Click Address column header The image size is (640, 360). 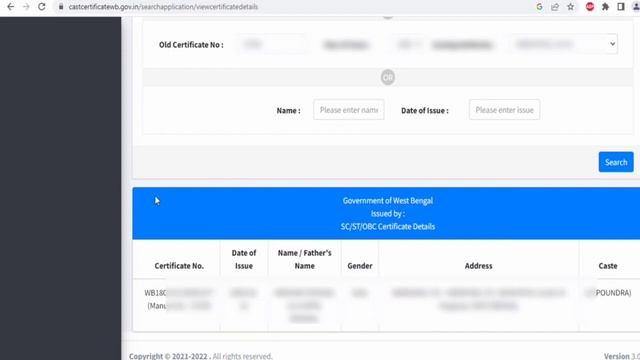tap(478, 266)
